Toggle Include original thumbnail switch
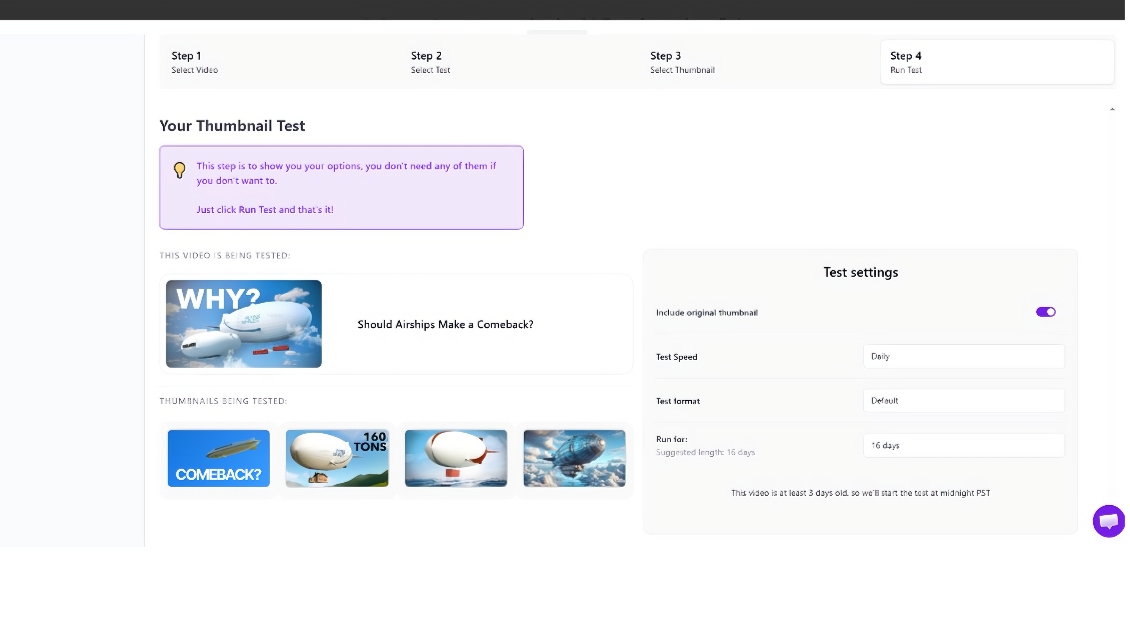The width and height of the screenshot is (1130, 626). pyautogui.click(x=1046, y=312)
